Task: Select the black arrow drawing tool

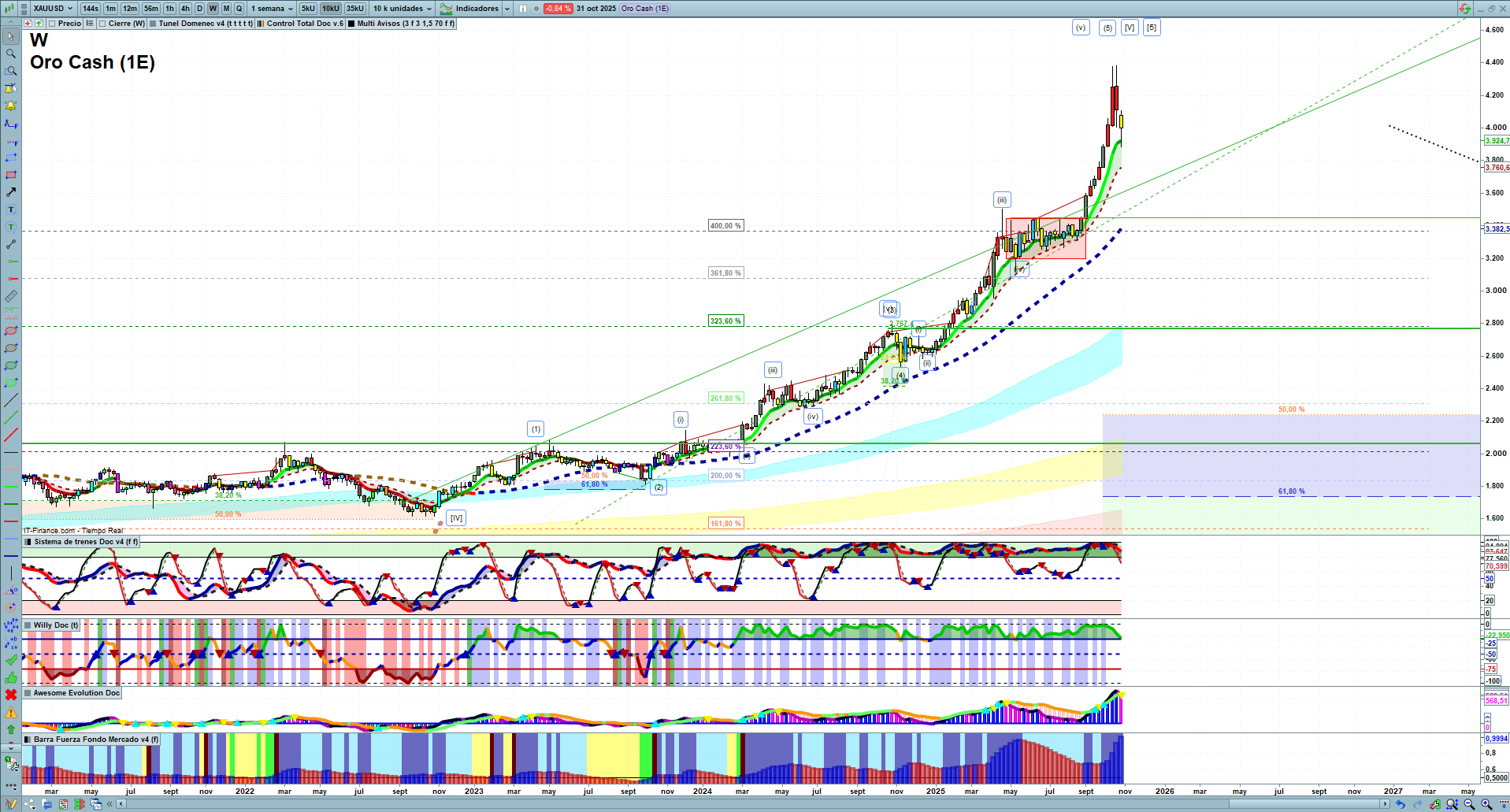Action: coord(11,192)
